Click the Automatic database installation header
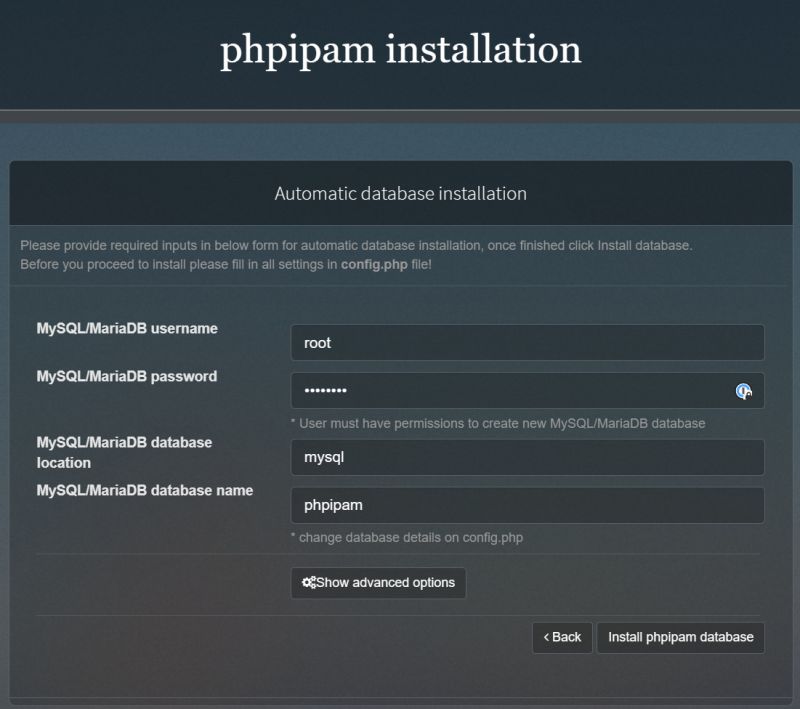Screen dimensions: 800x709 (400, 196)
